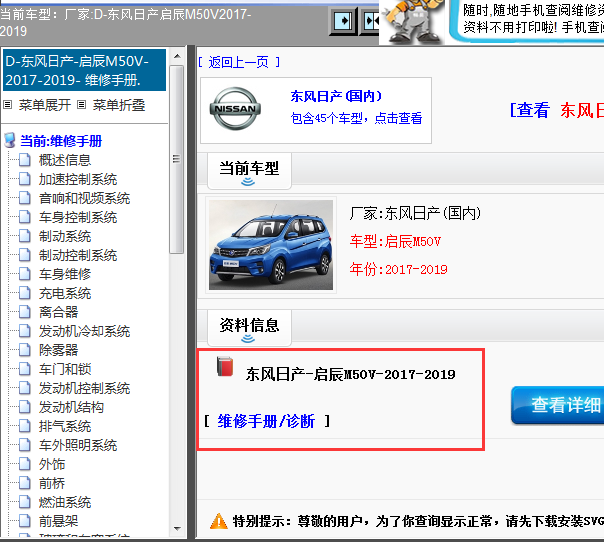Click the document icon beside 制动控制系统
Viewport: 604px width, 542px height.
click(25, 255)
